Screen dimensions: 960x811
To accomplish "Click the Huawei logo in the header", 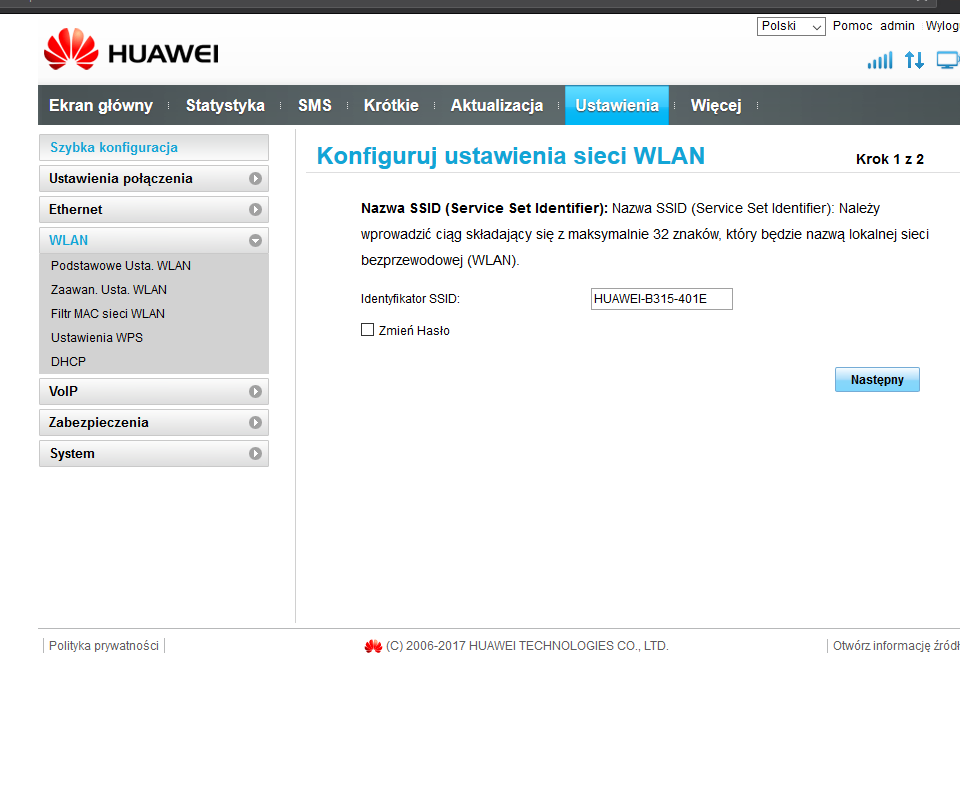I will tap(131, 50).
